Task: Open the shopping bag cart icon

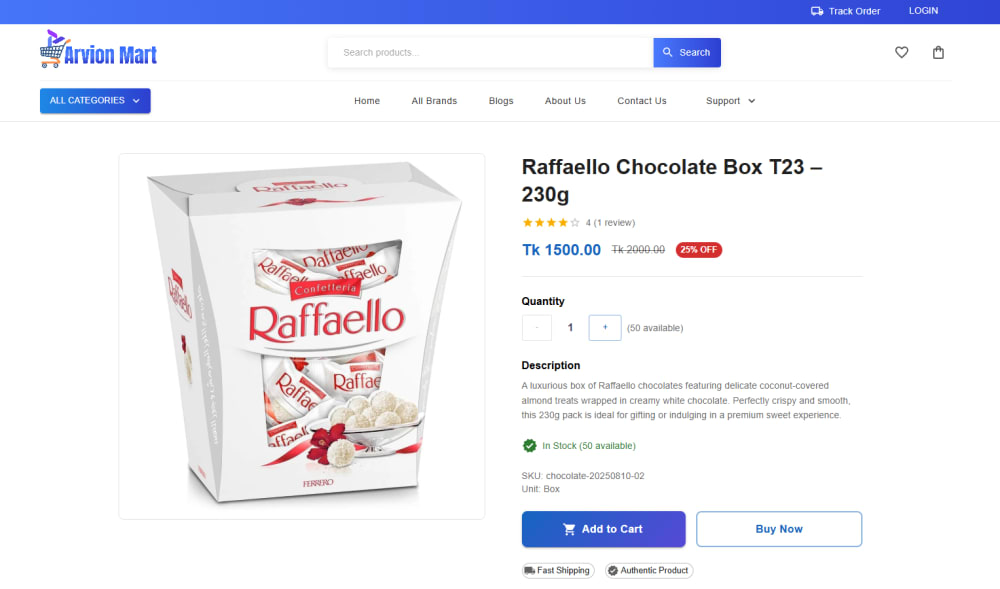Action: click(938, 53)
